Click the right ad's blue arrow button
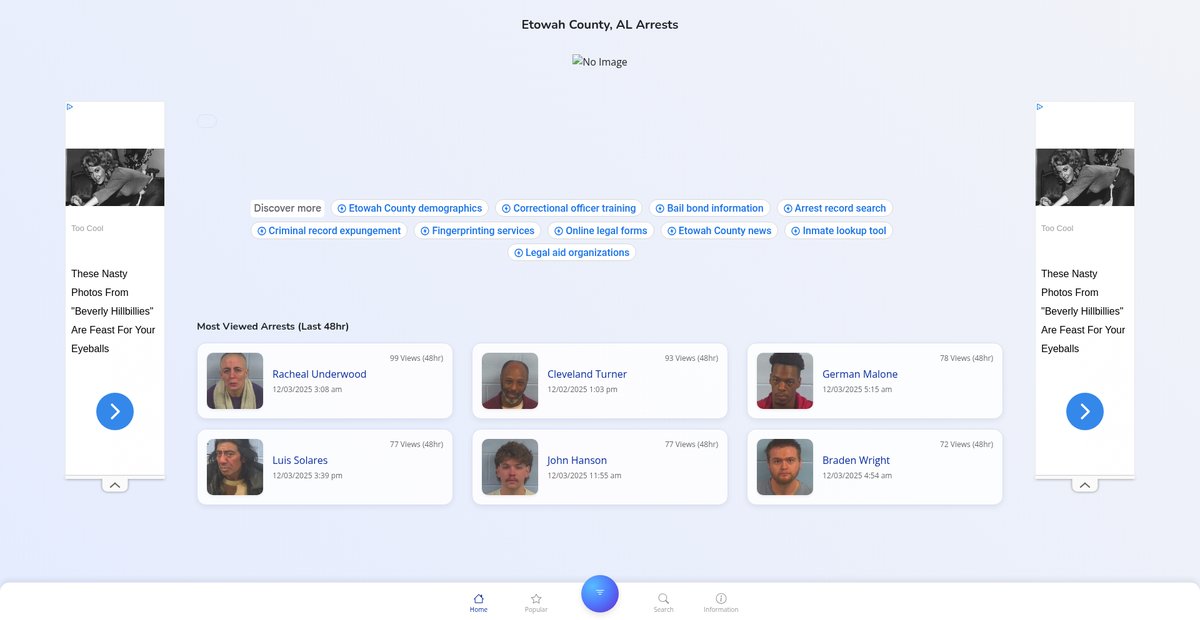Screen dimensions: 1200x620 point(1085,411)
